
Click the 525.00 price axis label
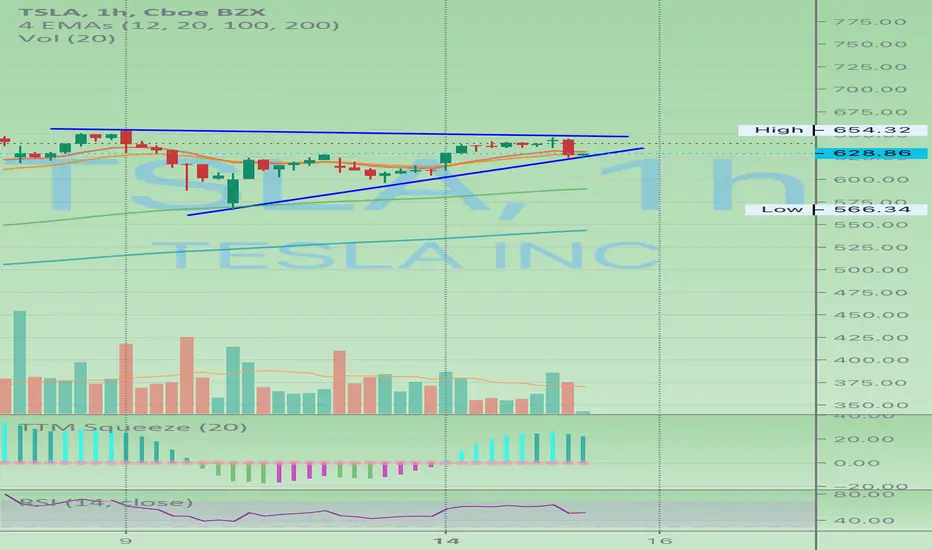[x=870, y=247]
